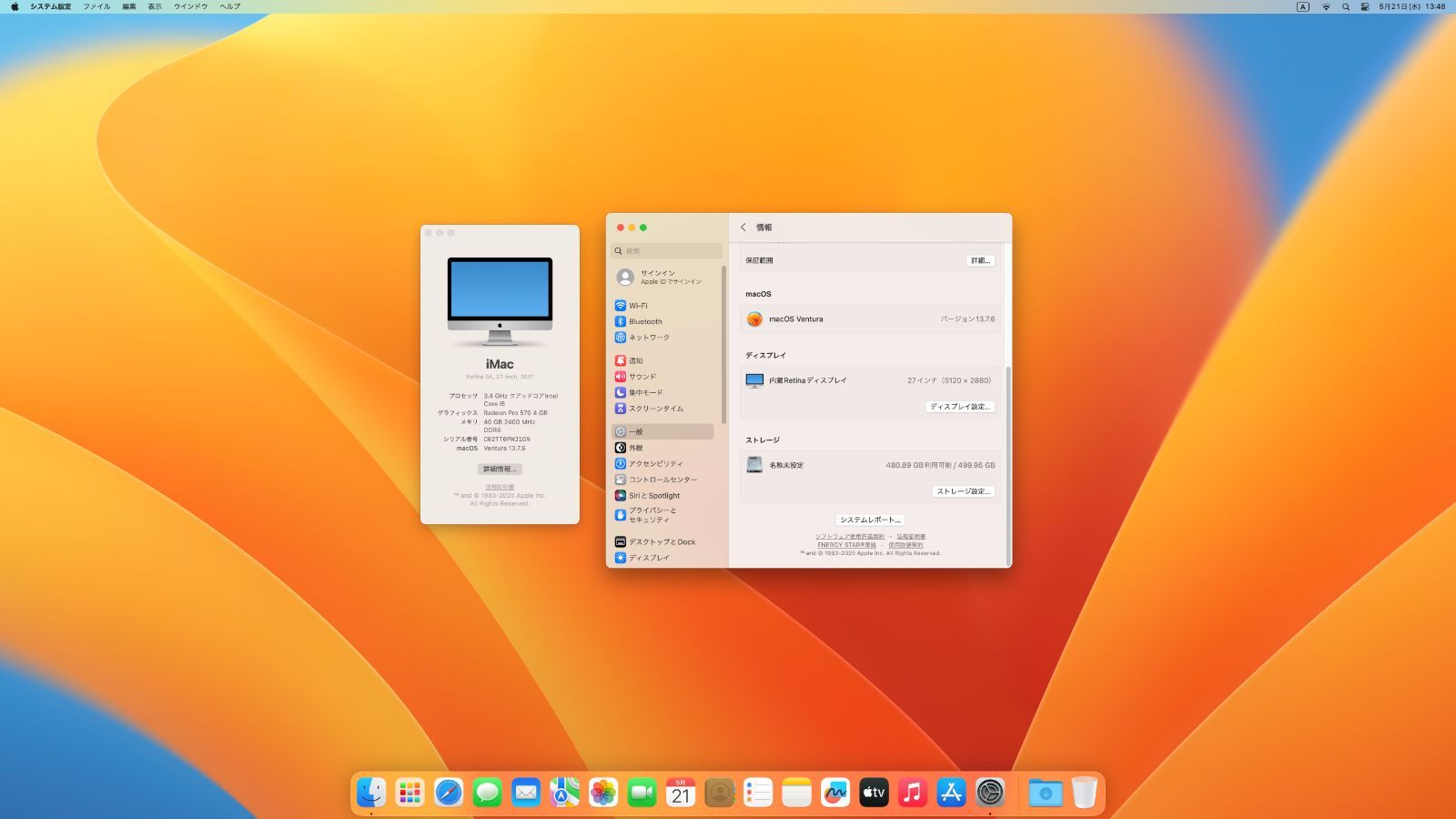Open Notes from the Dock
This screenshot has width=1456, height=819.
point(796,793)
